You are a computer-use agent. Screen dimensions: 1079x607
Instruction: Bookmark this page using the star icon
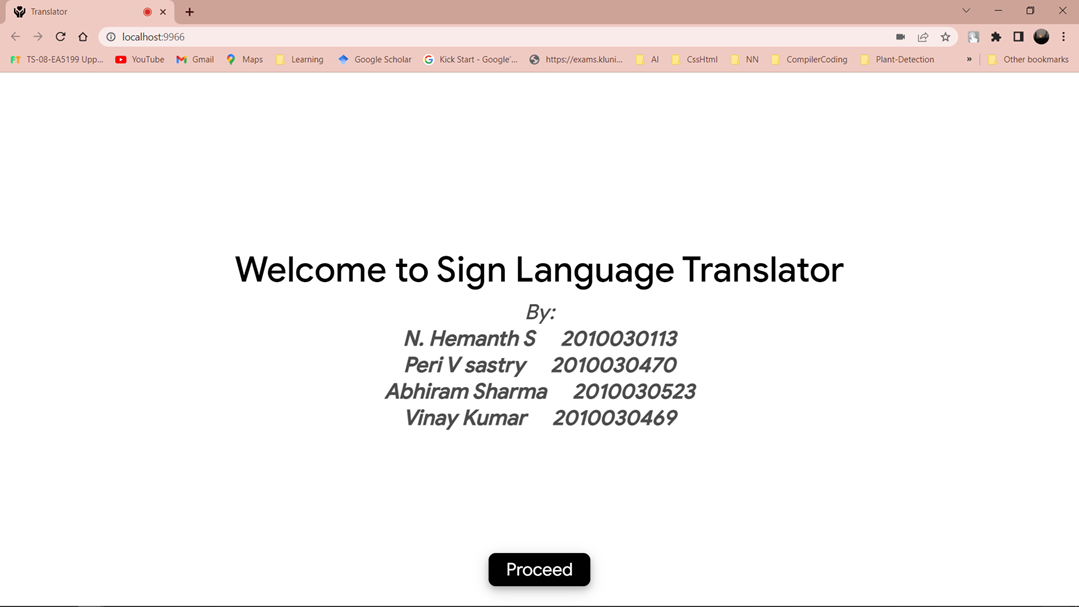(945, 36)
